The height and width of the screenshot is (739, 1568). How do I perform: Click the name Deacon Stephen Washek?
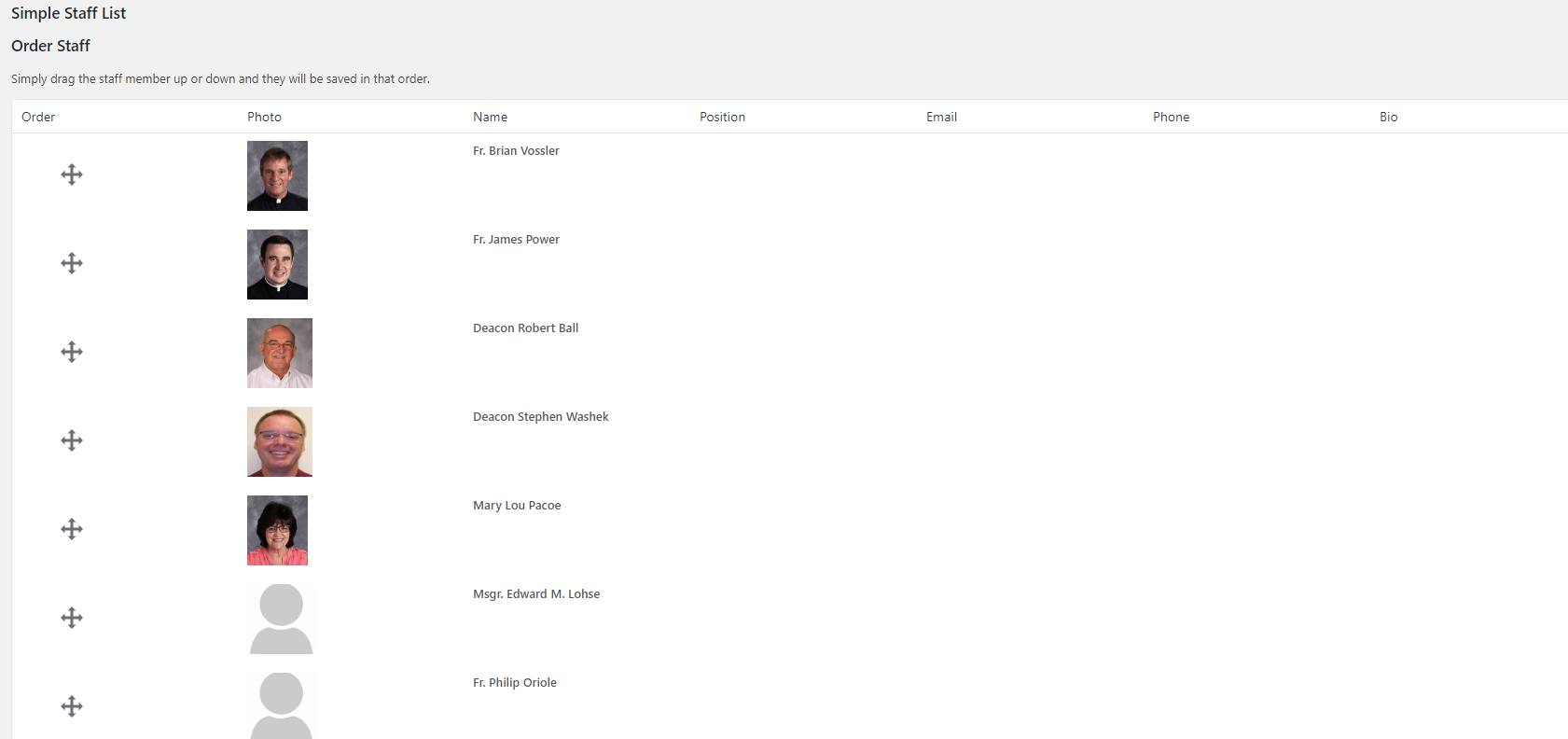[x=540, y=417]
